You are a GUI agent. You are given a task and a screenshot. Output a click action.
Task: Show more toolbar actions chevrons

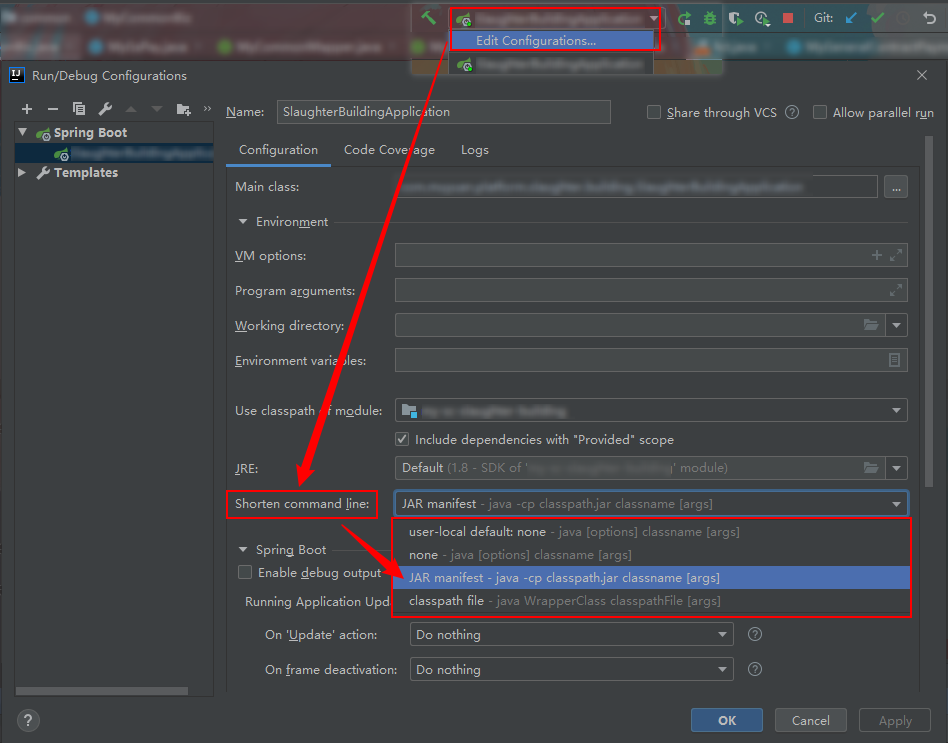pyautogui.click(x=207, y=109)
